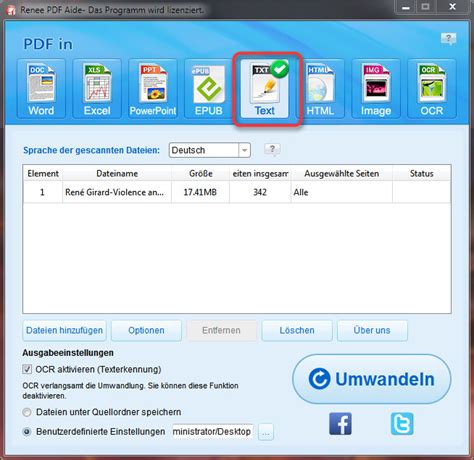Open the Optionen dialog
This screenshot has height=460, width=474.
click(x=146, y=331)
